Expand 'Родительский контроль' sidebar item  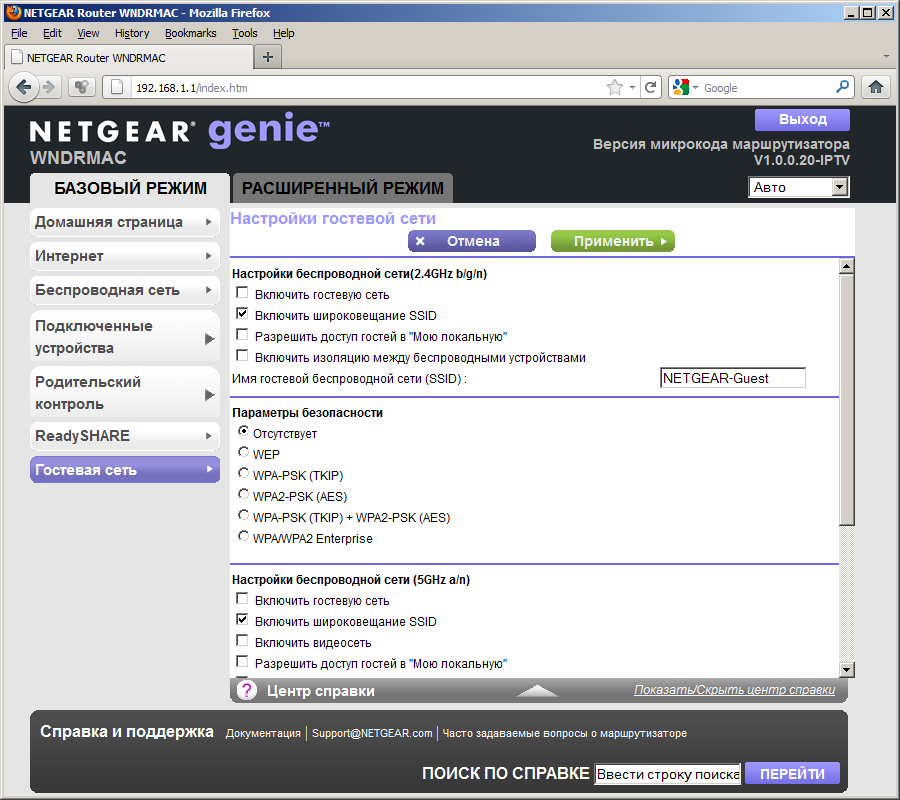[x=125, y=393]
